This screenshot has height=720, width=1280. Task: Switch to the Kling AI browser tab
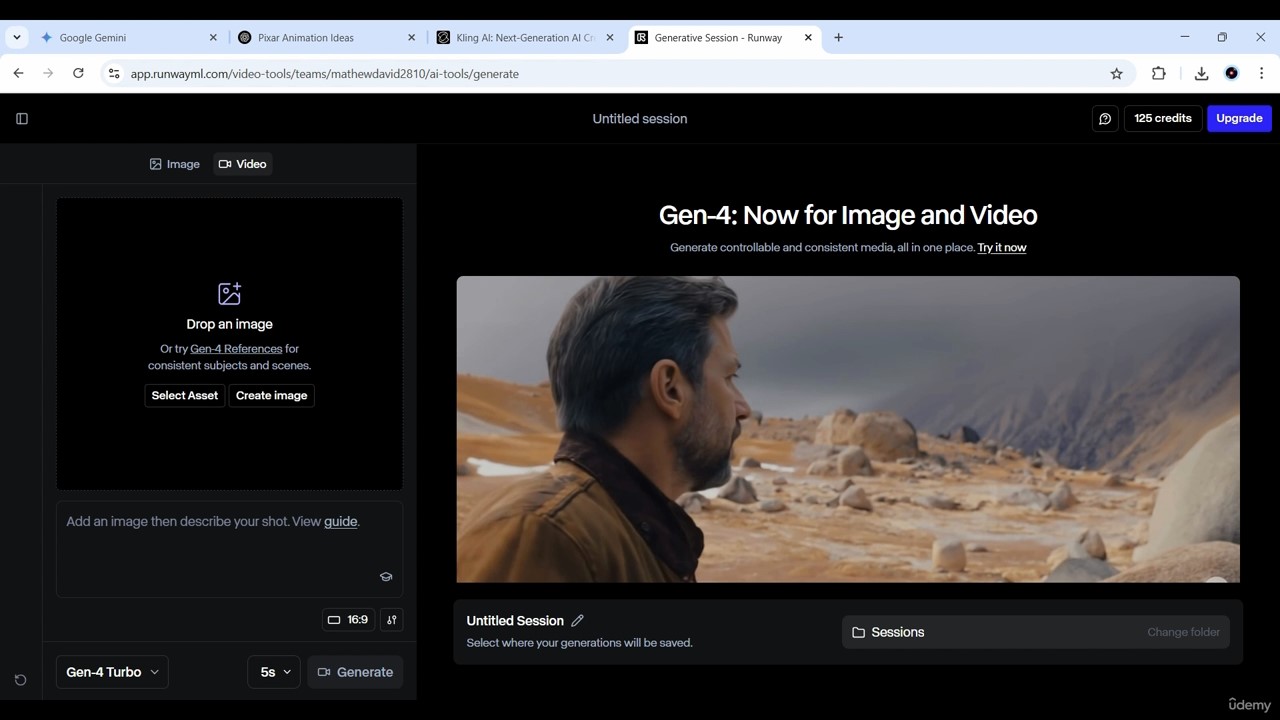pyautogui.click(x=524, y=37)
